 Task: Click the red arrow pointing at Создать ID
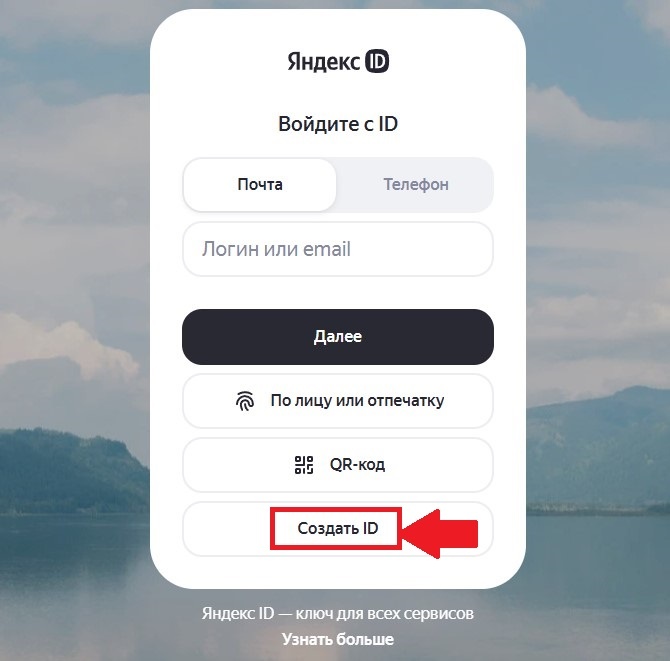coord(439,534)
